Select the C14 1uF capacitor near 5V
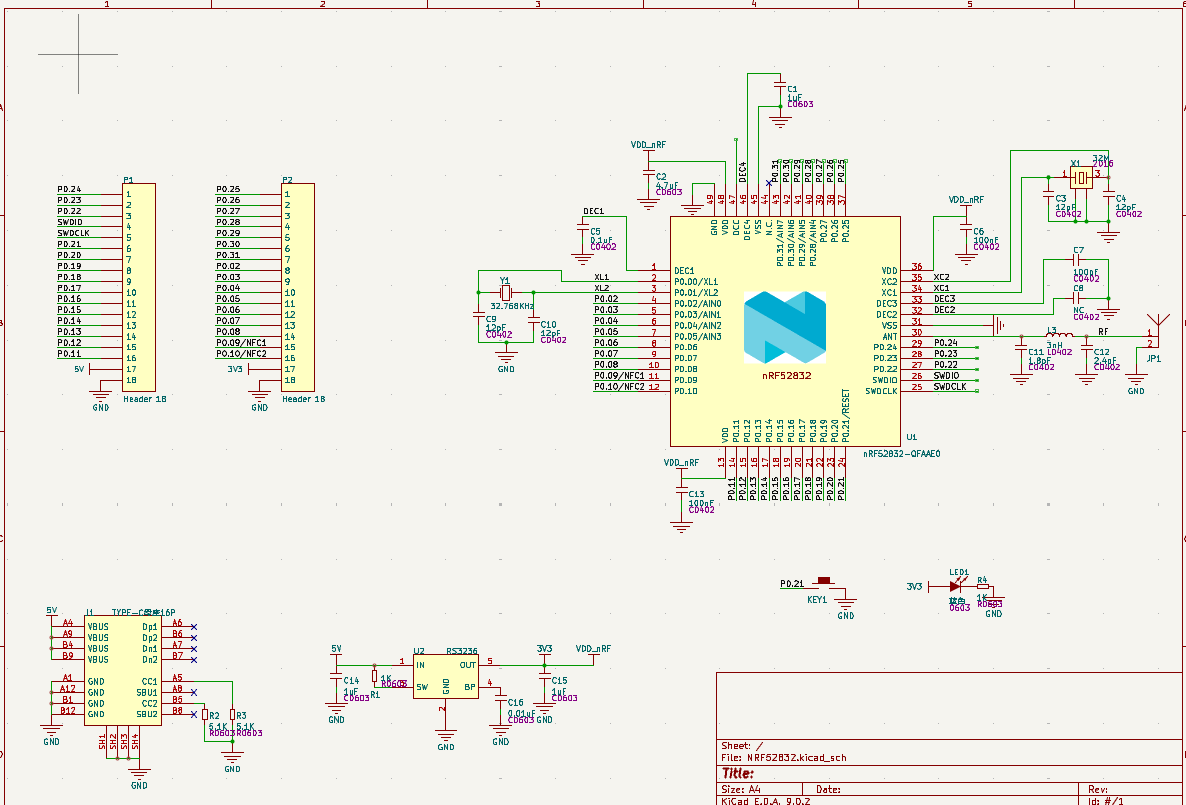1186x805 pixels. point(337,678)
